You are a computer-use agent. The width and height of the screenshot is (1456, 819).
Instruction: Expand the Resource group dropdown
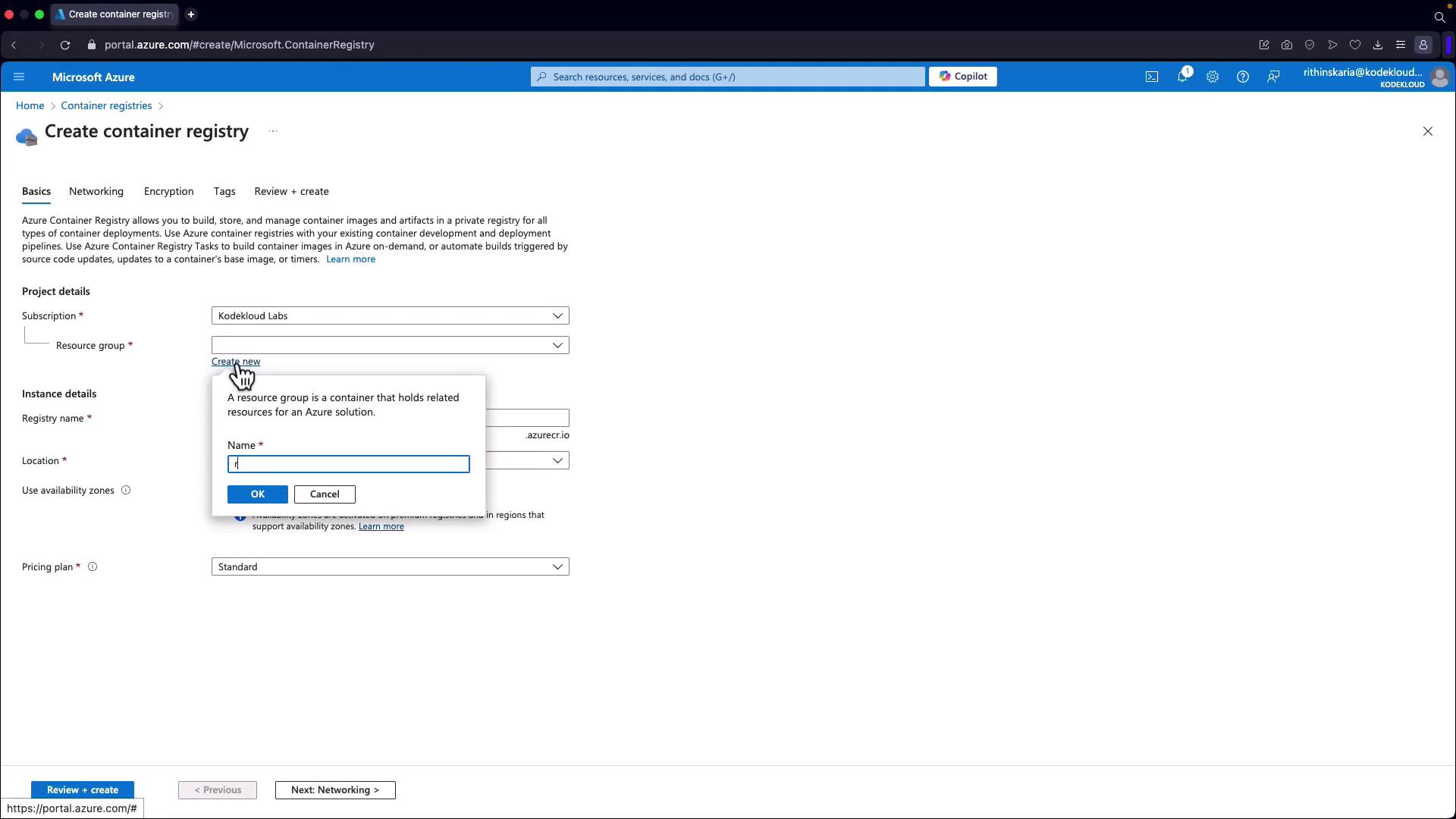390,345
